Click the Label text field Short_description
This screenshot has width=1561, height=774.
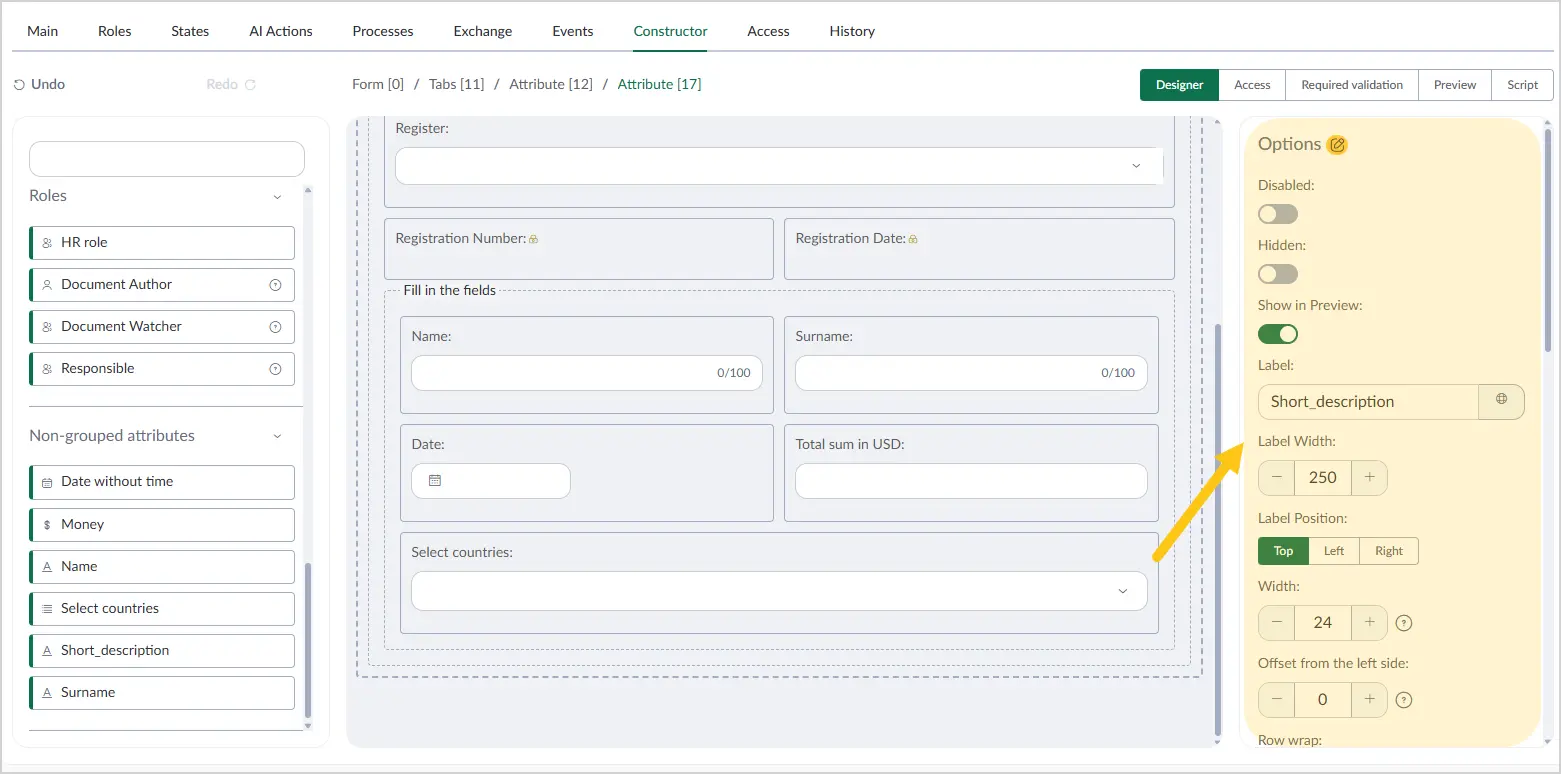1368,402
